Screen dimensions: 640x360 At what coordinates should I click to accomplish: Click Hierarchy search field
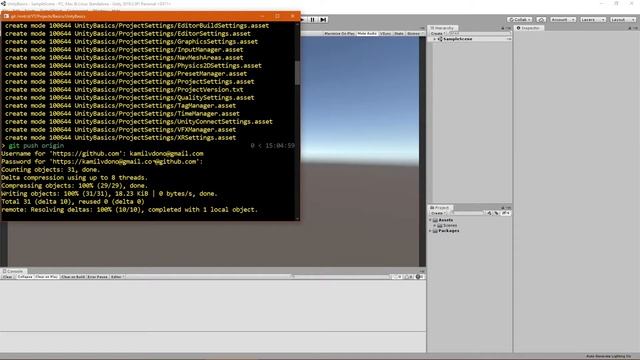pyautogui.click(x=479, y=33)
